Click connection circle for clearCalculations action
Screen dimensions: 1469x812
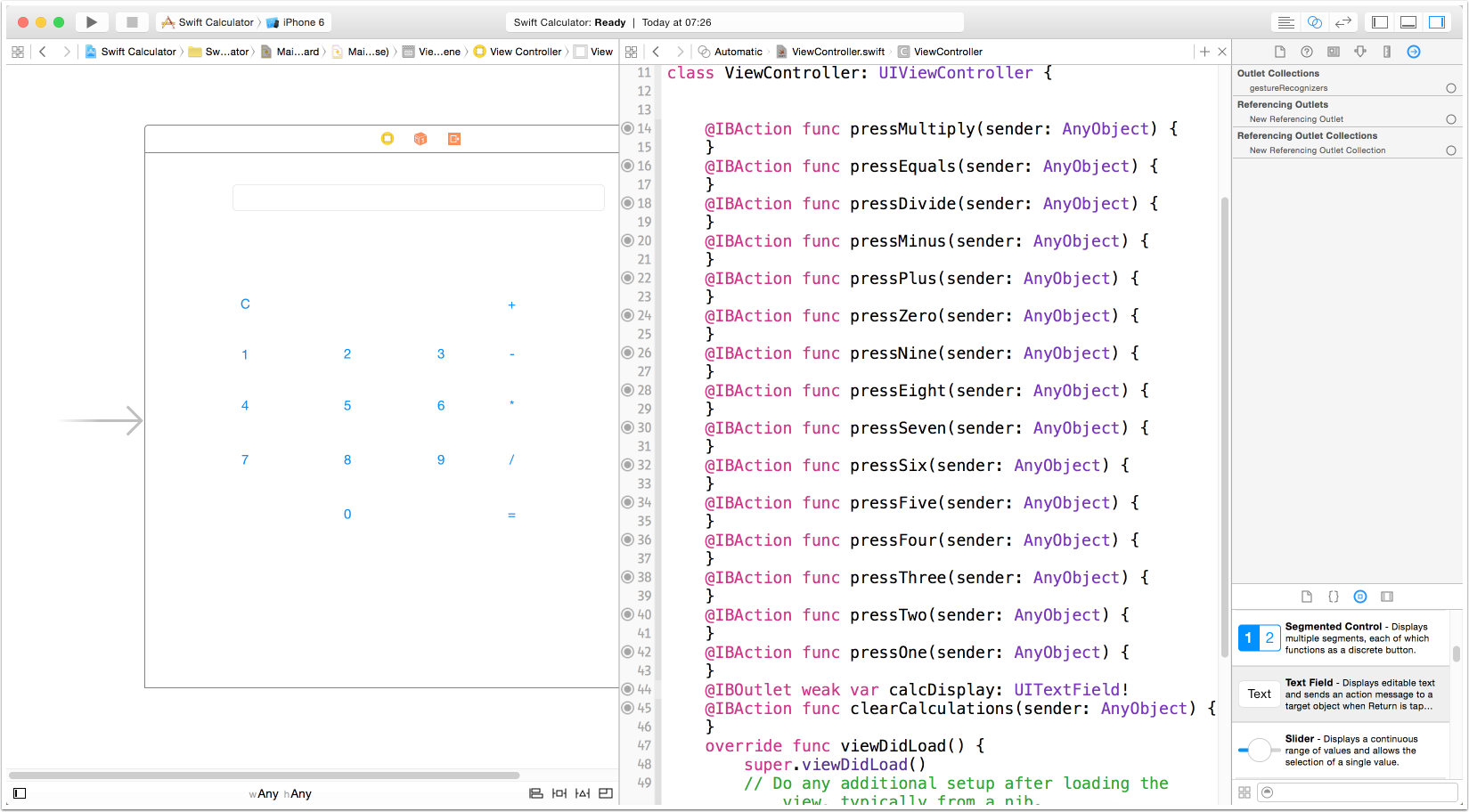pos(627,708)
